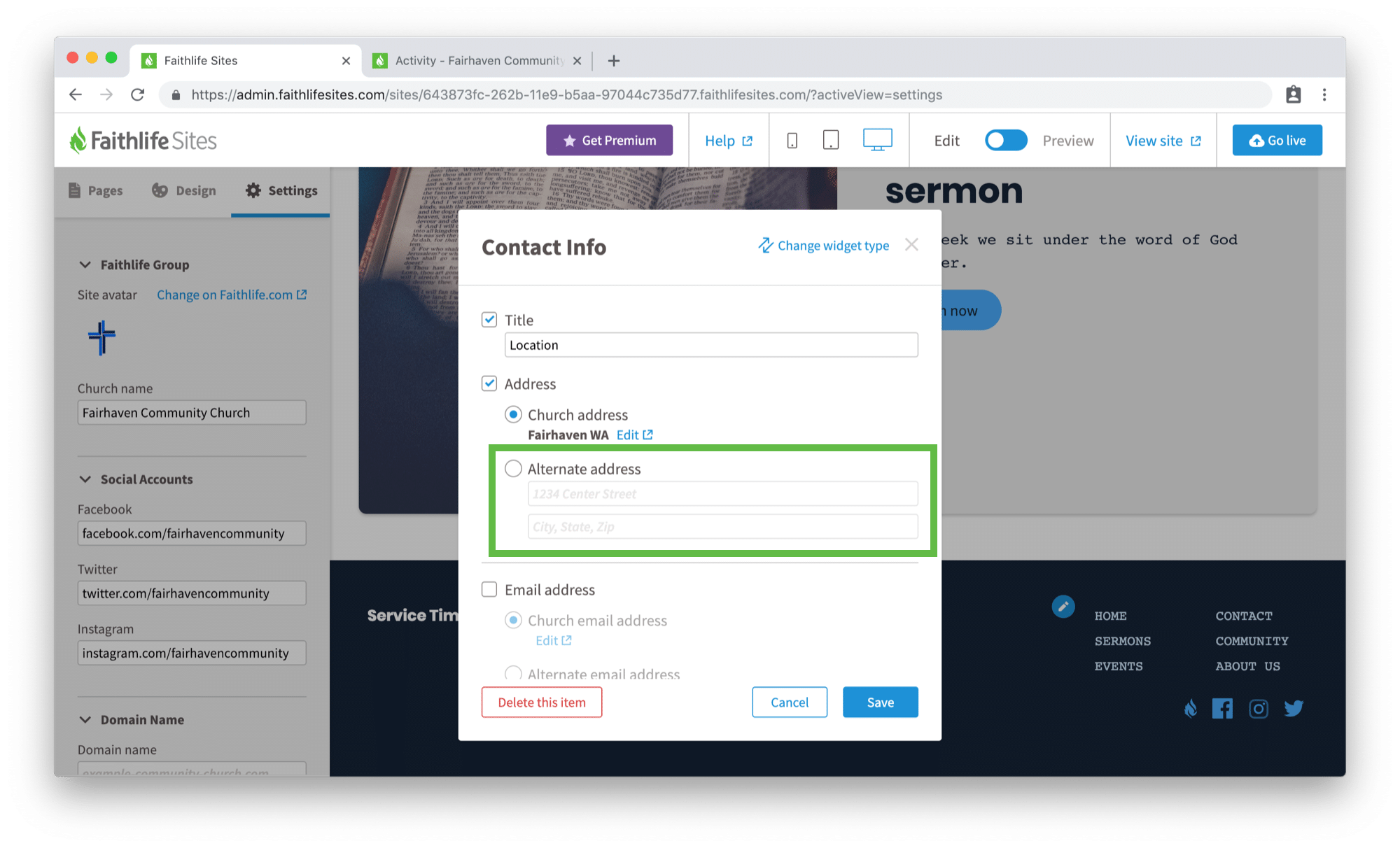
Task: Collapse the Domain Name section
Action: [x=85, y=719]
